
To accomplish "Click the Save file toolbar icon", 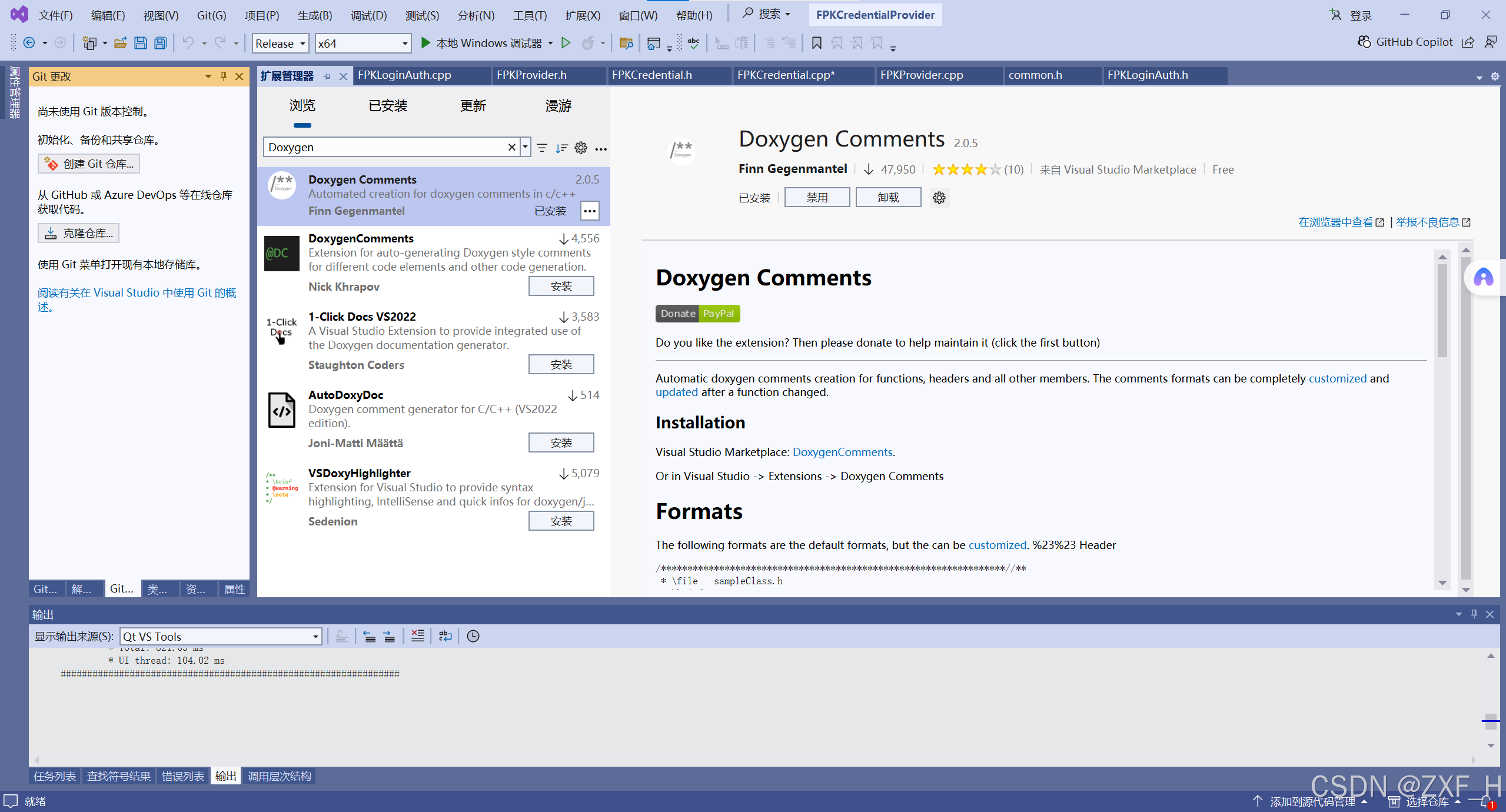I will tap(140, 43).
